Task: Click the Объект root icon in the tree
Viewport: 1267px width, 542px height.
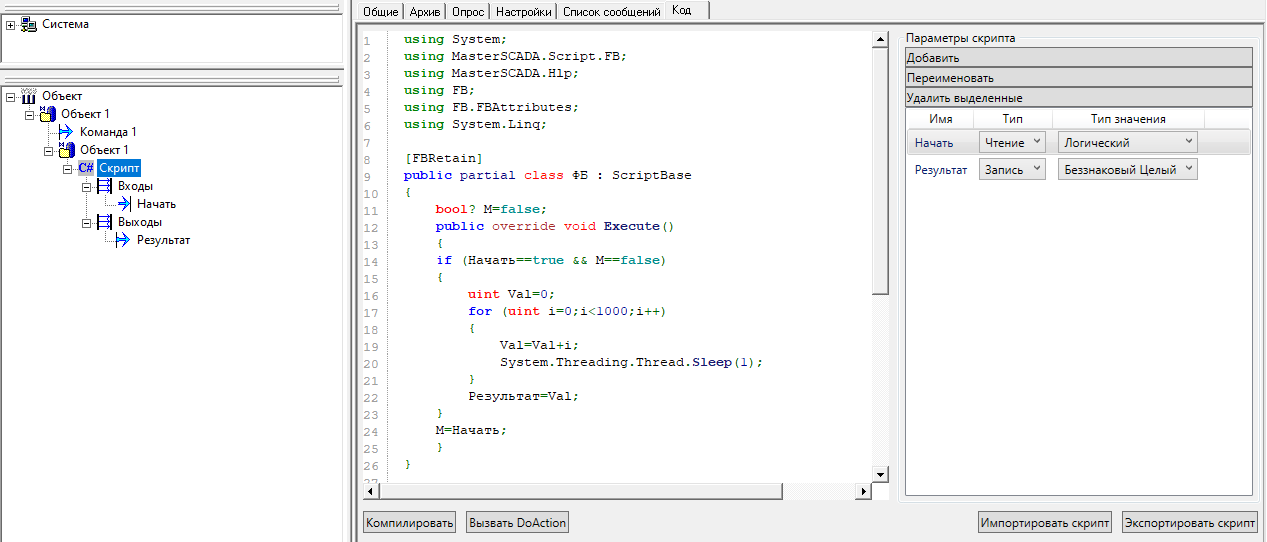Action: point(29,96)
